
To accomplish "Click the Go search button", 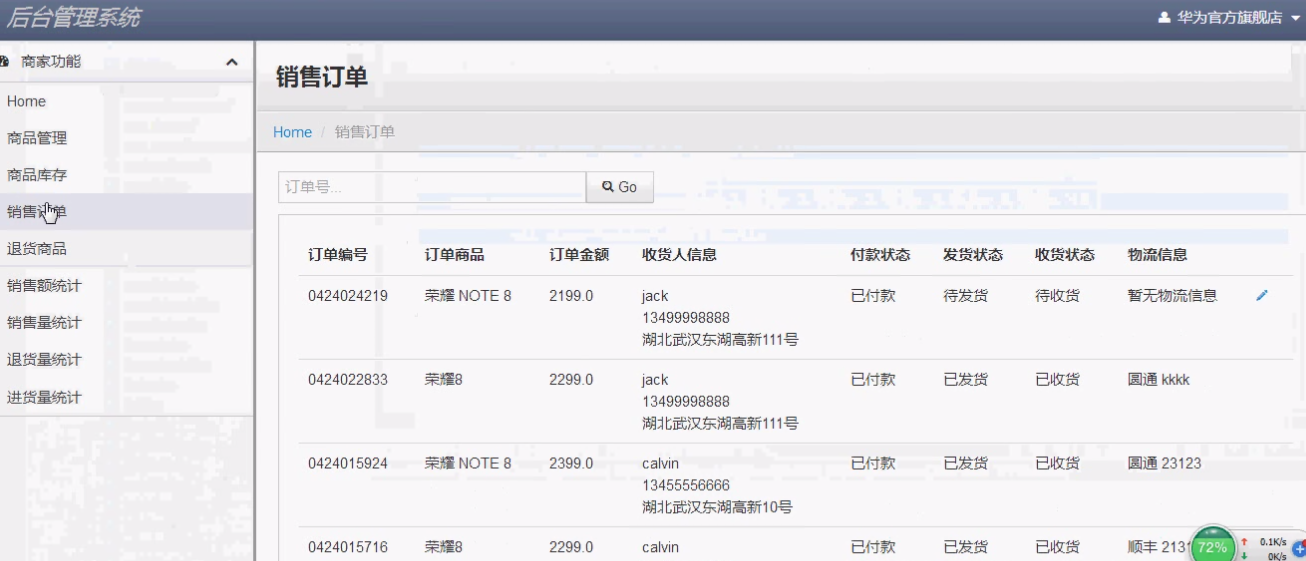I will 620,187.
